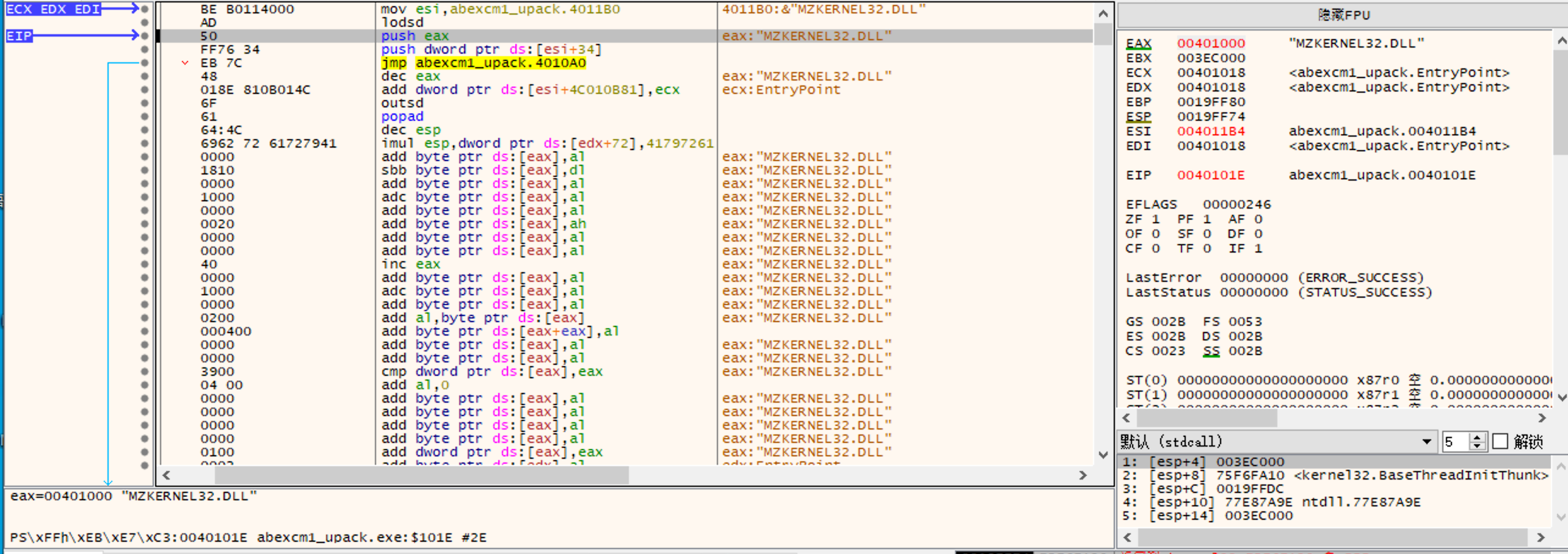Viewport: 1568px width, 554px height.
Task: Select ESI value 004011B4 in registers
Action: point(1211,131)
